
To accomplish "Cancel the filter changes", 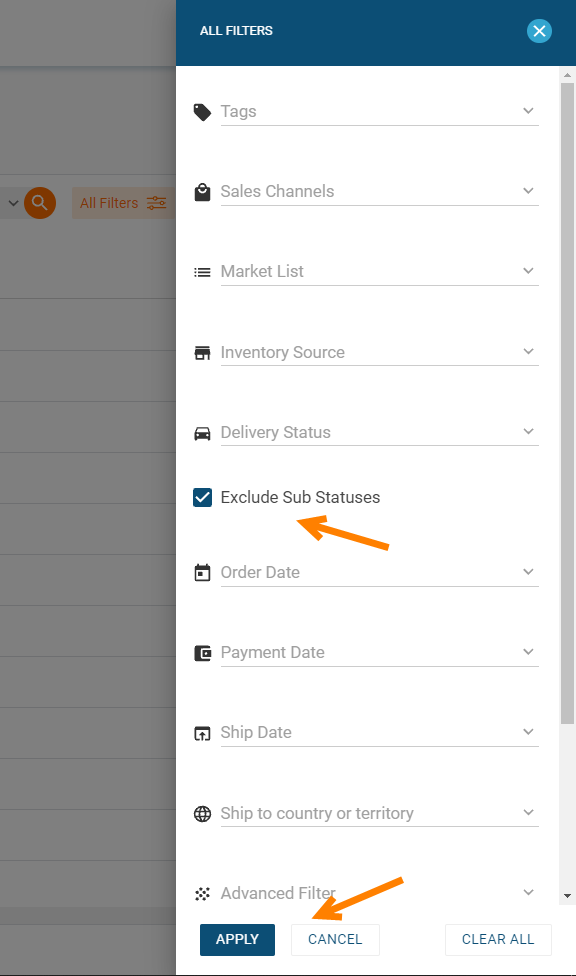I will tap(335, 939).
